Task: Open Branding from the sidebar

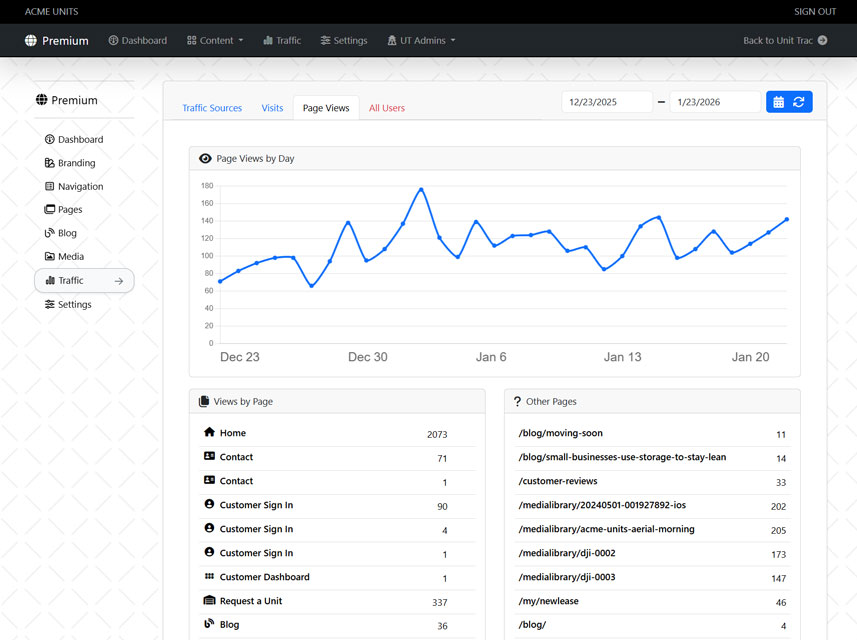Action: pyautogui.click(x=76, y=163)
